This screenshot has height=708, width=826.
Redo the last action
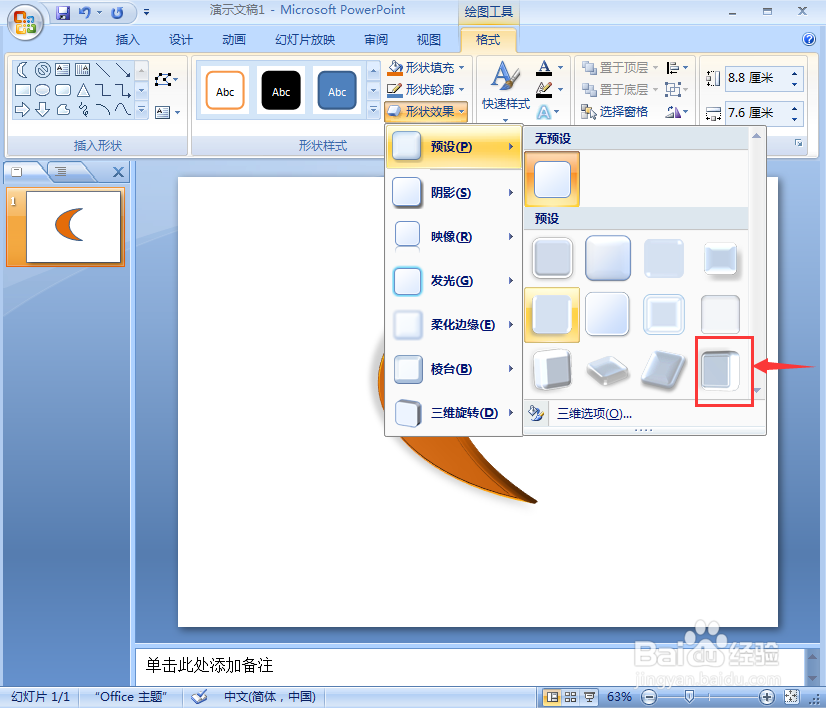(x=117, y=13)
